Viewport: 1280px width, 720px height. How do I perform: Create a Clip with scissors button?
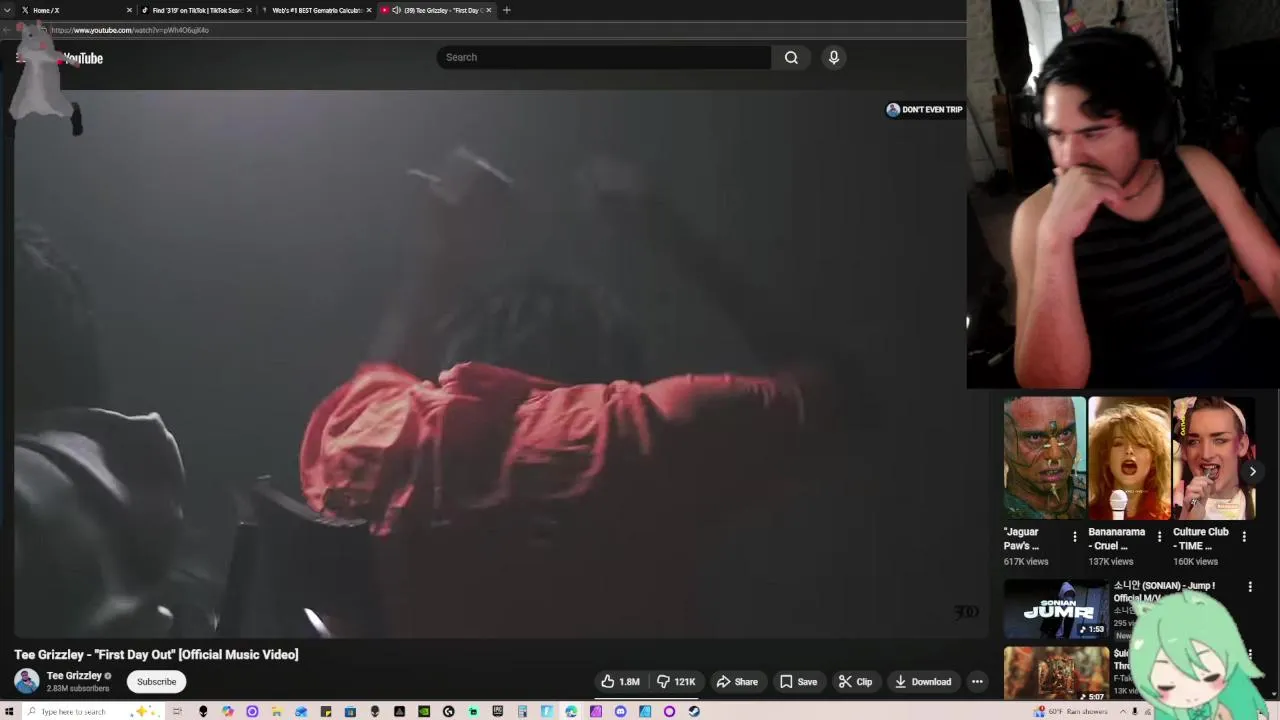855,682
